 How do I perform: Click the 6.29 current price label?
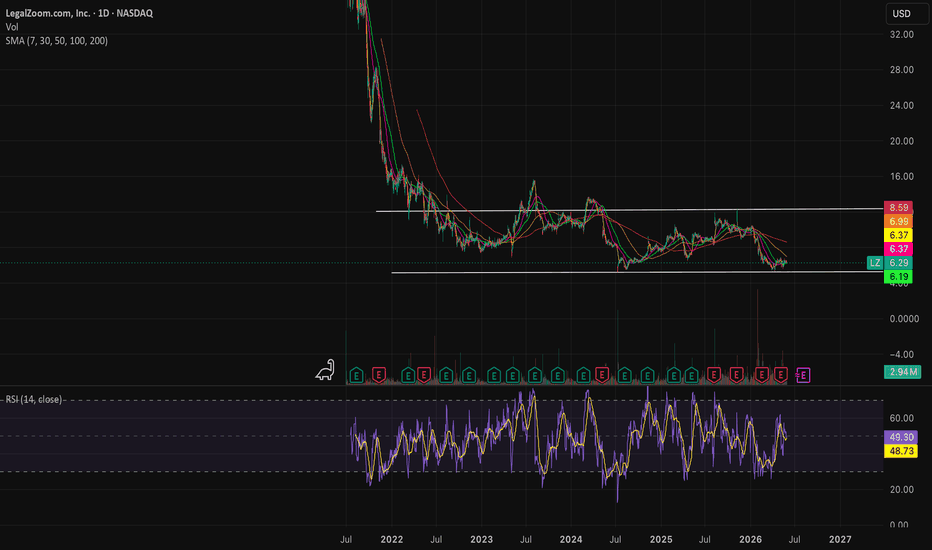pyautogui.click(x=898, y=263)
